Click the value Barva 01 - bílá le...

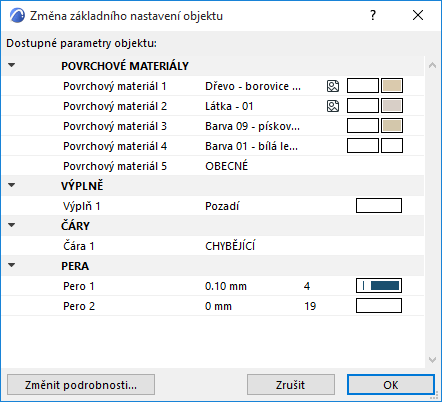(x=251, y=146)
